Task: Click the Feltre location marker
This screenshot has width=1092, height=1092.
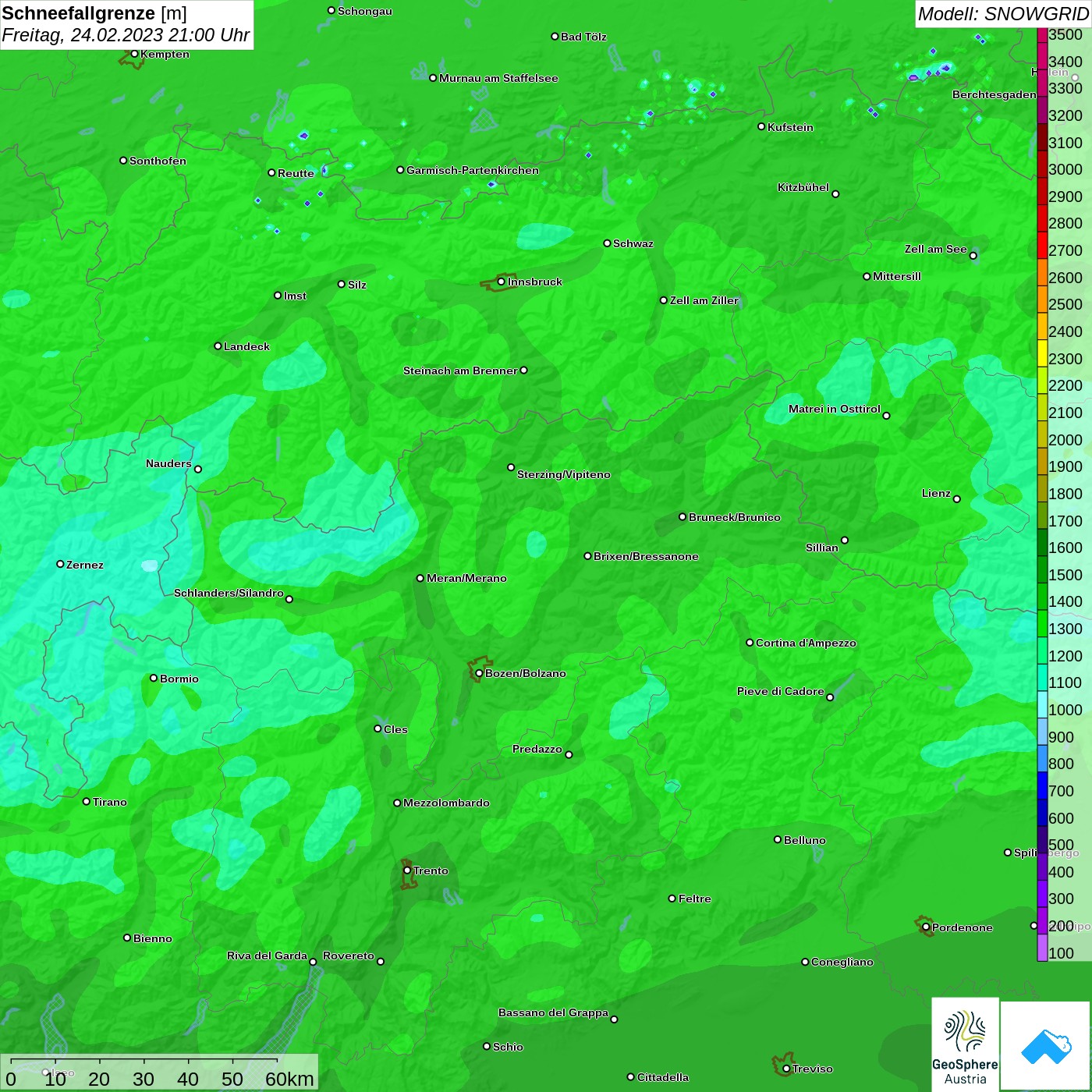Action: point(672,899)
